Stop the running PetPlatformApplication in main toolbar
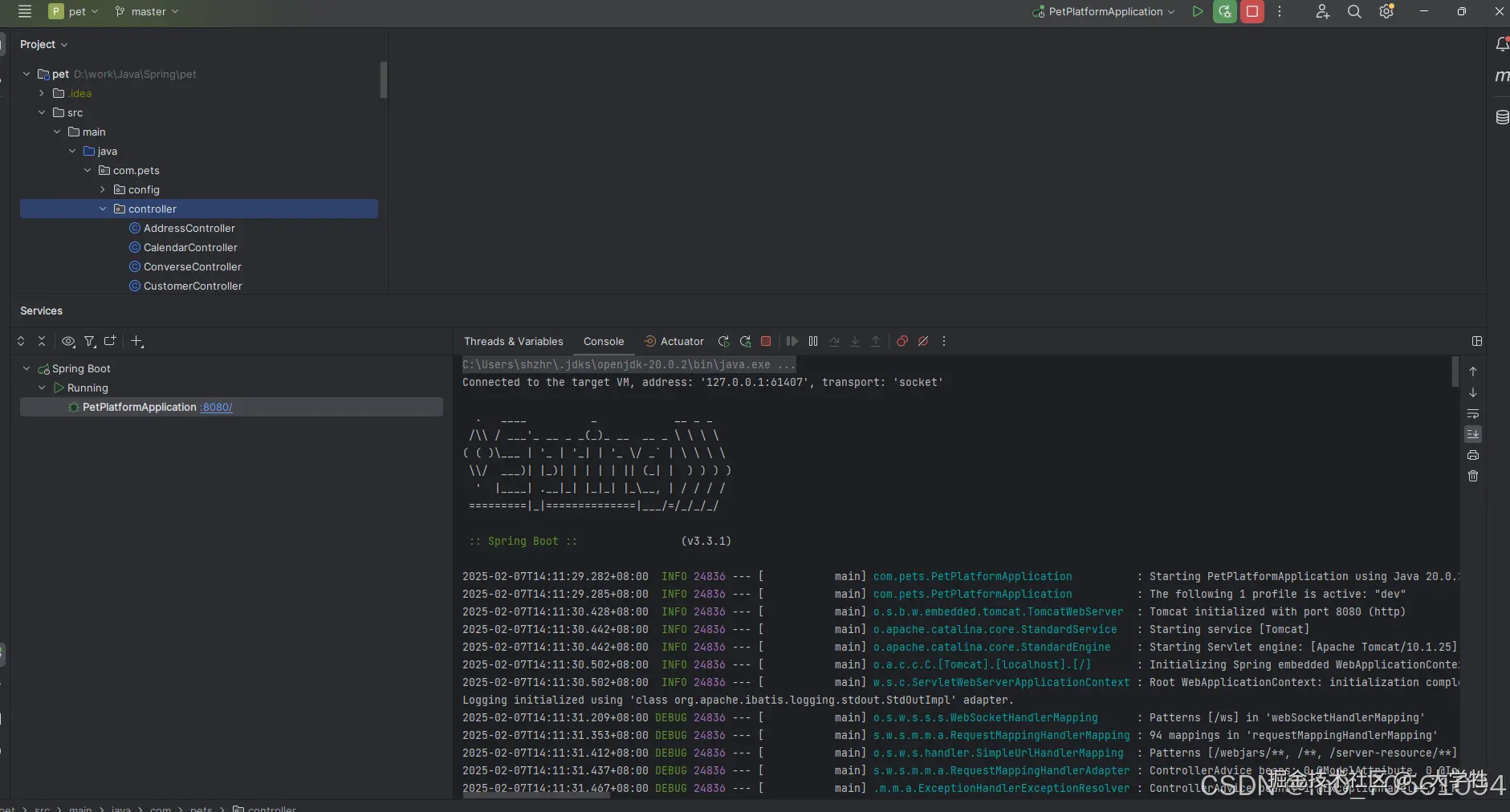This screenshot has width=1510, height=812. (x=1252, y=12)
